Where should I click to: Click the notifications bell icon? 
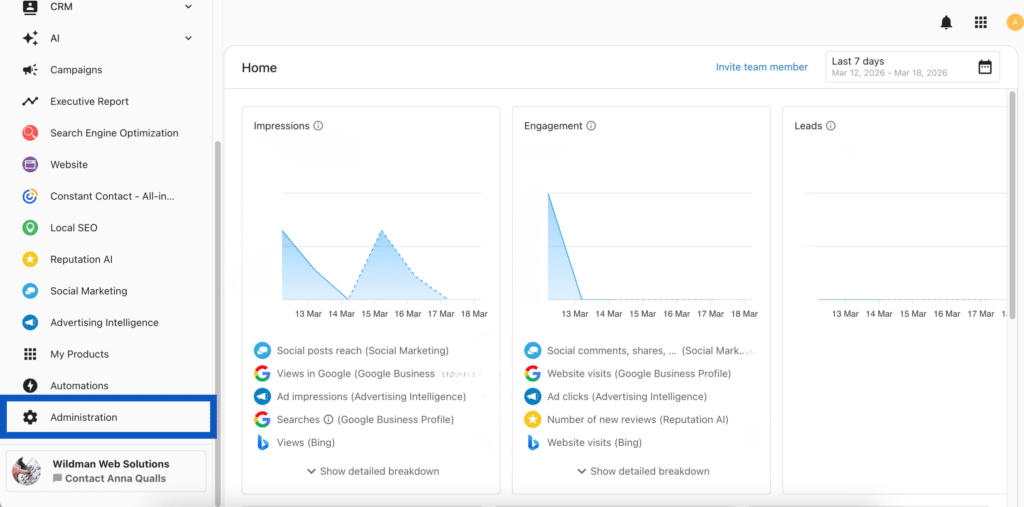pos(946,23)
